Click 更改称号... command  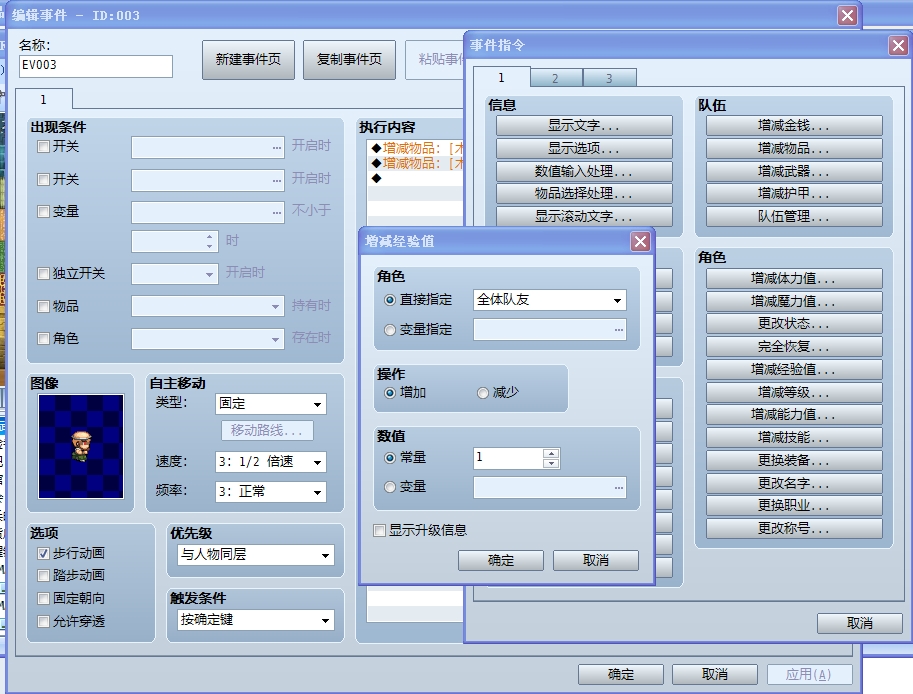coord(794,529)
